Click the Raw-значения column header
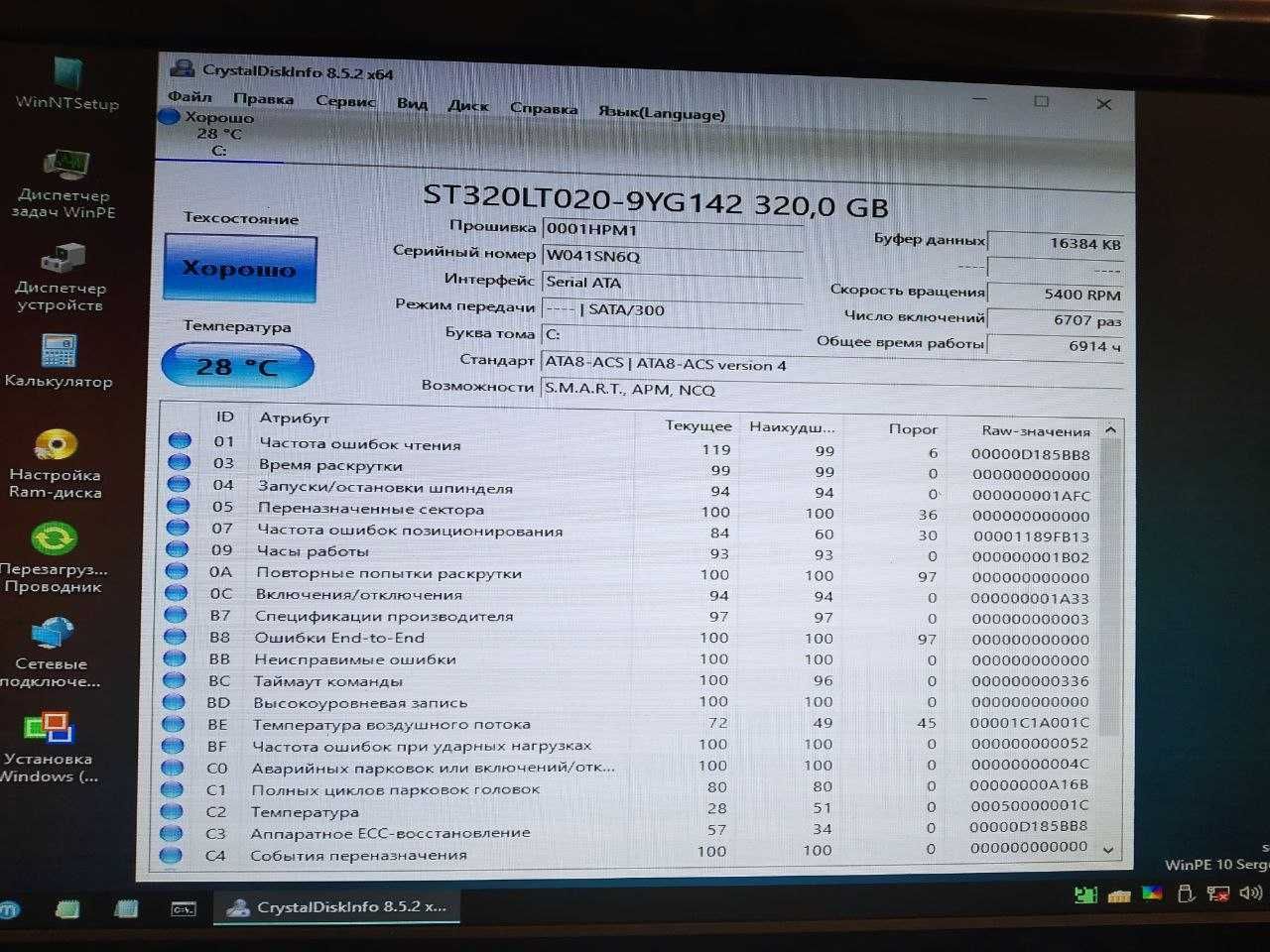Image resolution: width=1270 pixels, height=952 pixels. tap(1036, 430)
